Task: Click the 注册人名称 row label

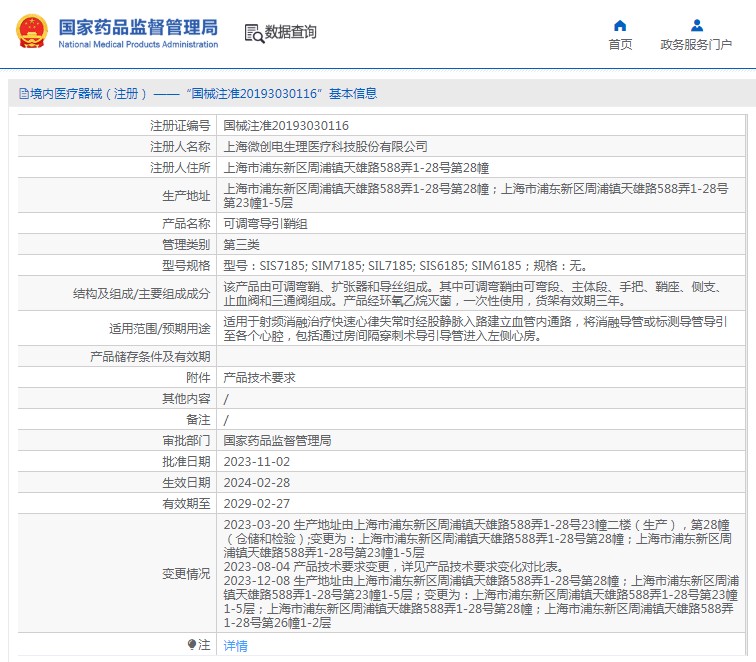Action: click(180, 147)
